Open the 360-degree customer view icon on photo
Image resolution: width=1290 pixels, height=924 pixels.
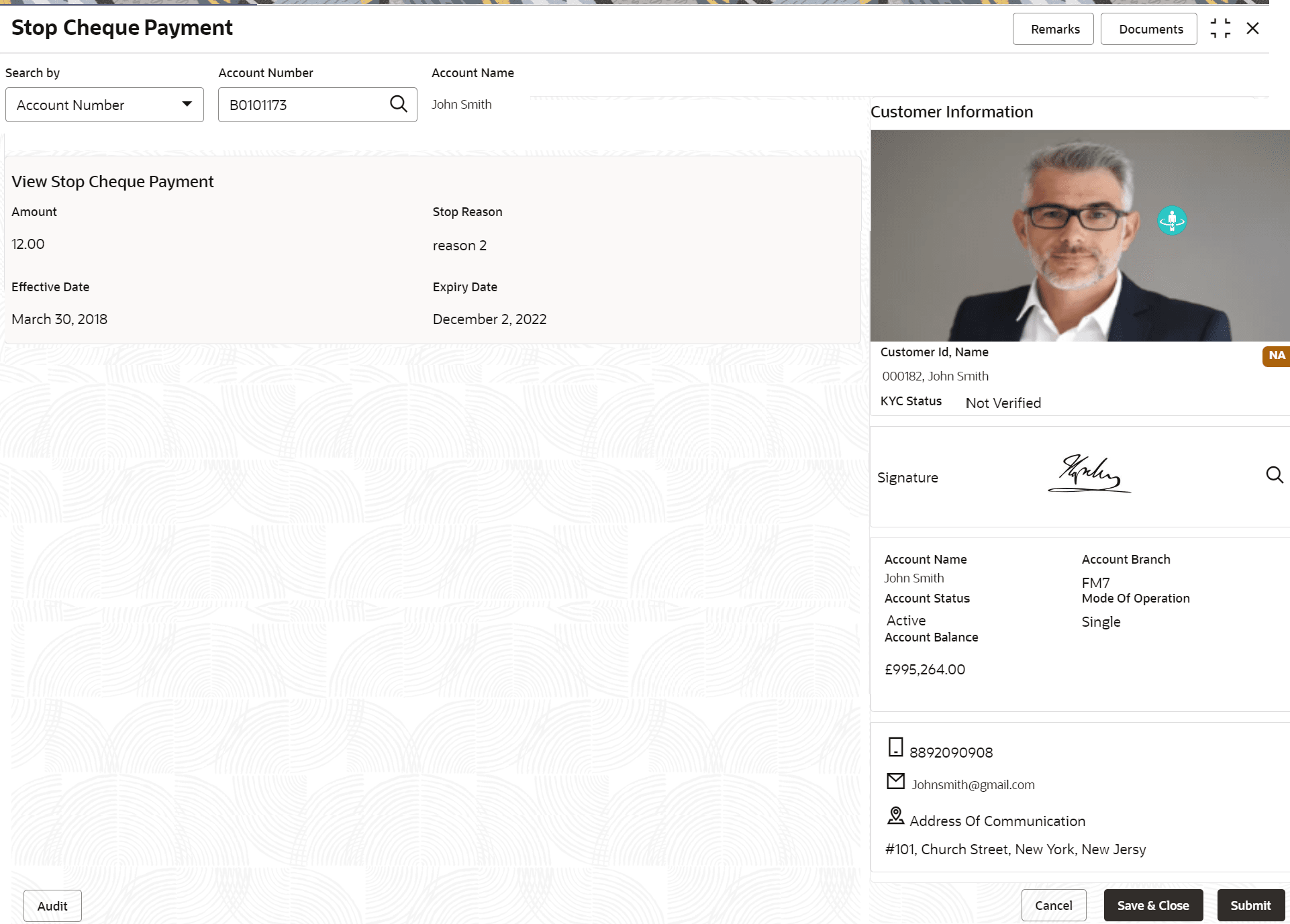[x=1172, y=220]
